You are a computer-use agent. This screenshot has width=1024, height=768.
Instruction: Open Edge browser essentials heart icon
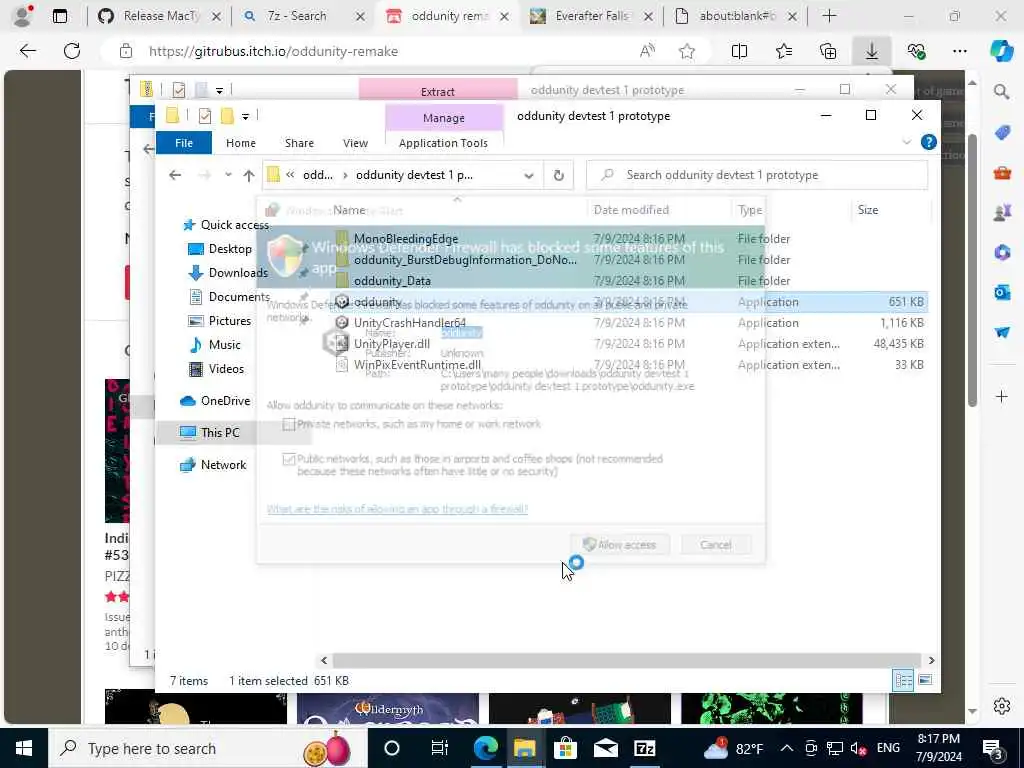916,51
